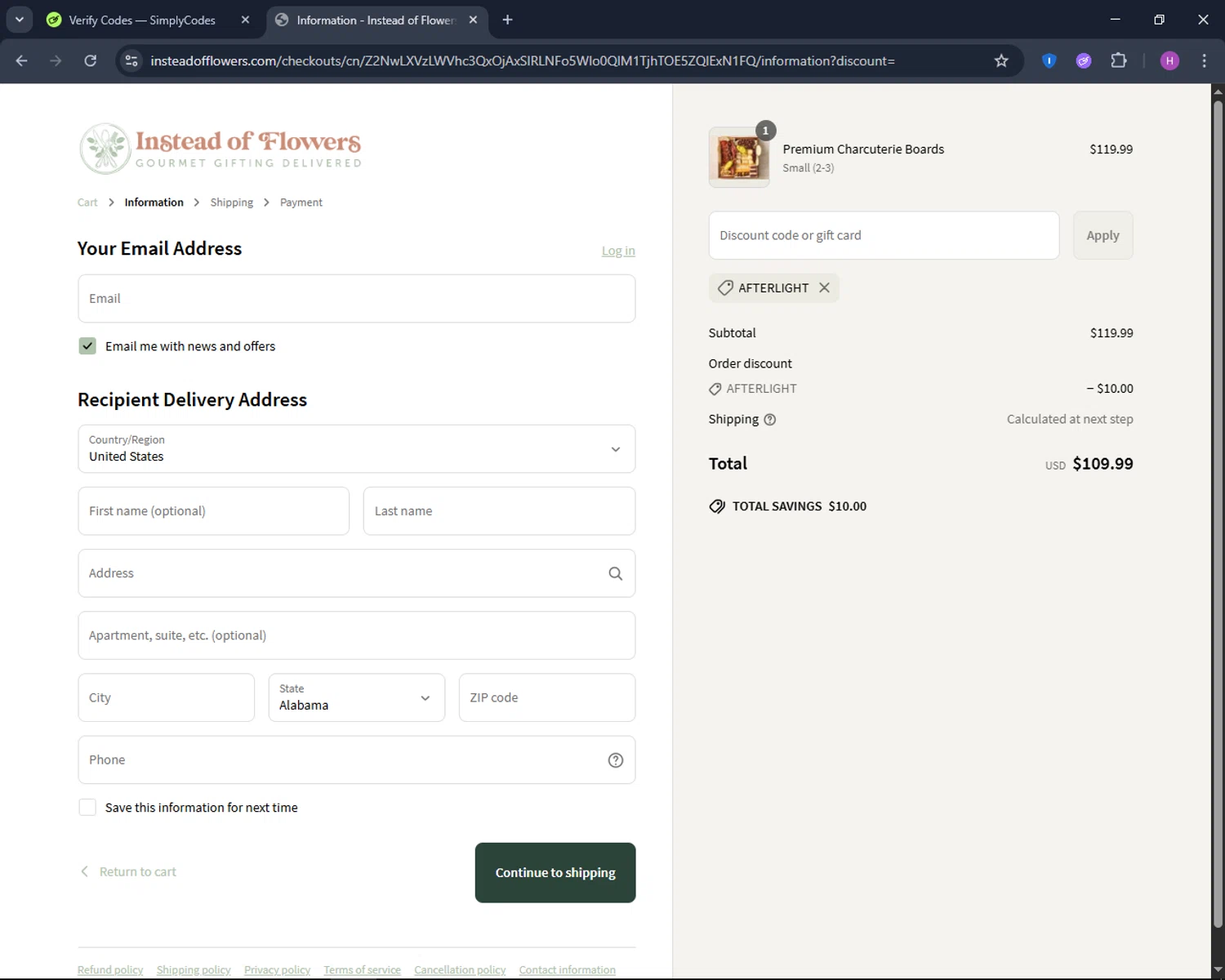
Task: Open the State dropdown showing Alabama
Action: [357, 697]
